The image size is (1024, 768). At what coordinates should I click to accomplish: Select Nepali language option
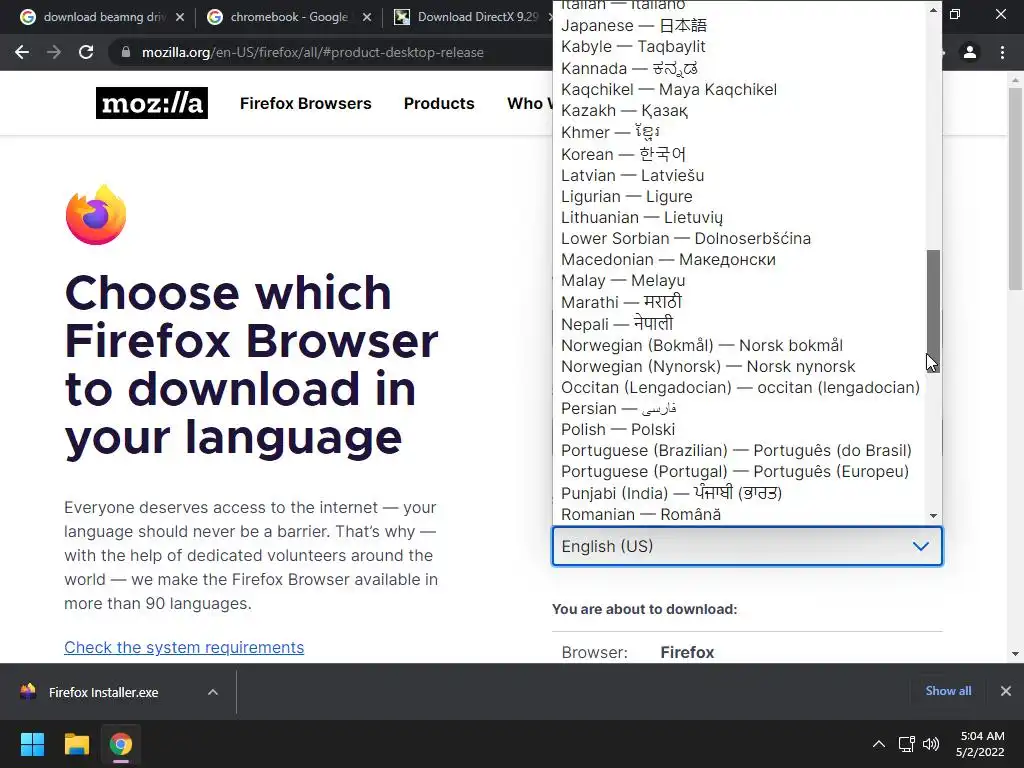point(739,323)
